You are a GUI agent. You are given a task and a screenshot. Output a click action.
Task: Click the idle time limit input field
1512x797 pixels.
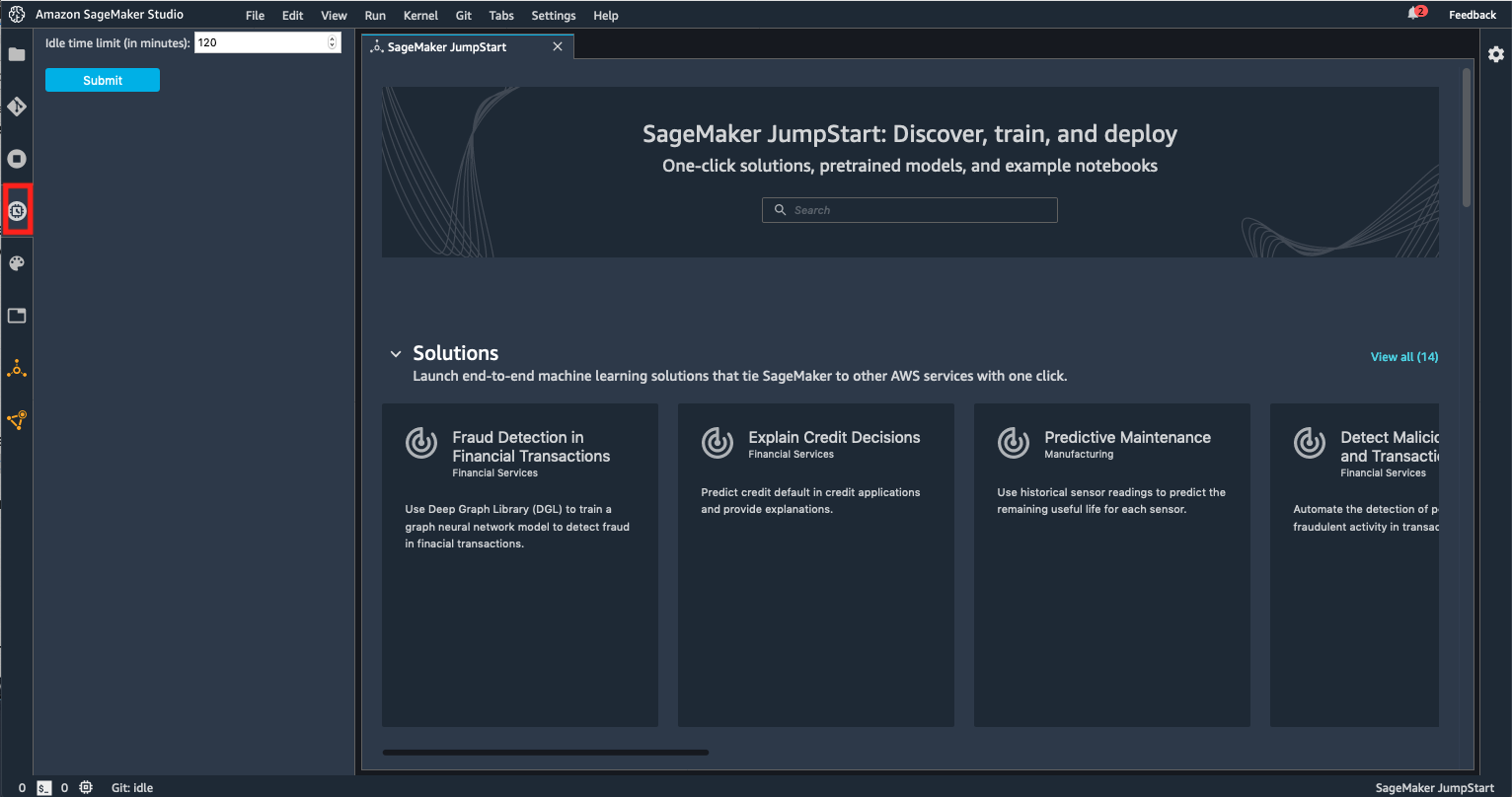pyautogui.click(x=267, y=42)
